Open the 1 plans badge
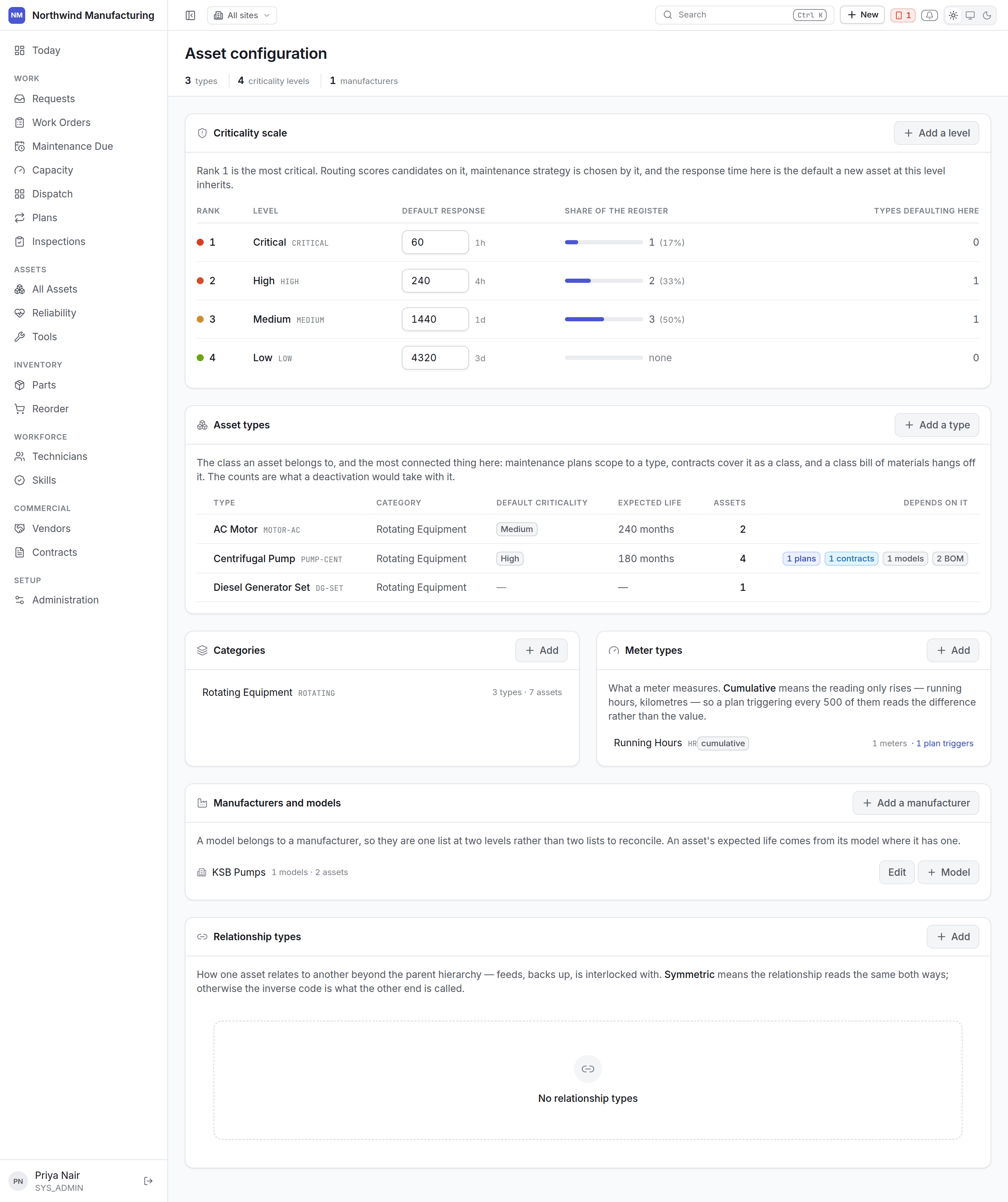This screenshot has height=1202, width=1008. tap(801, 559)
